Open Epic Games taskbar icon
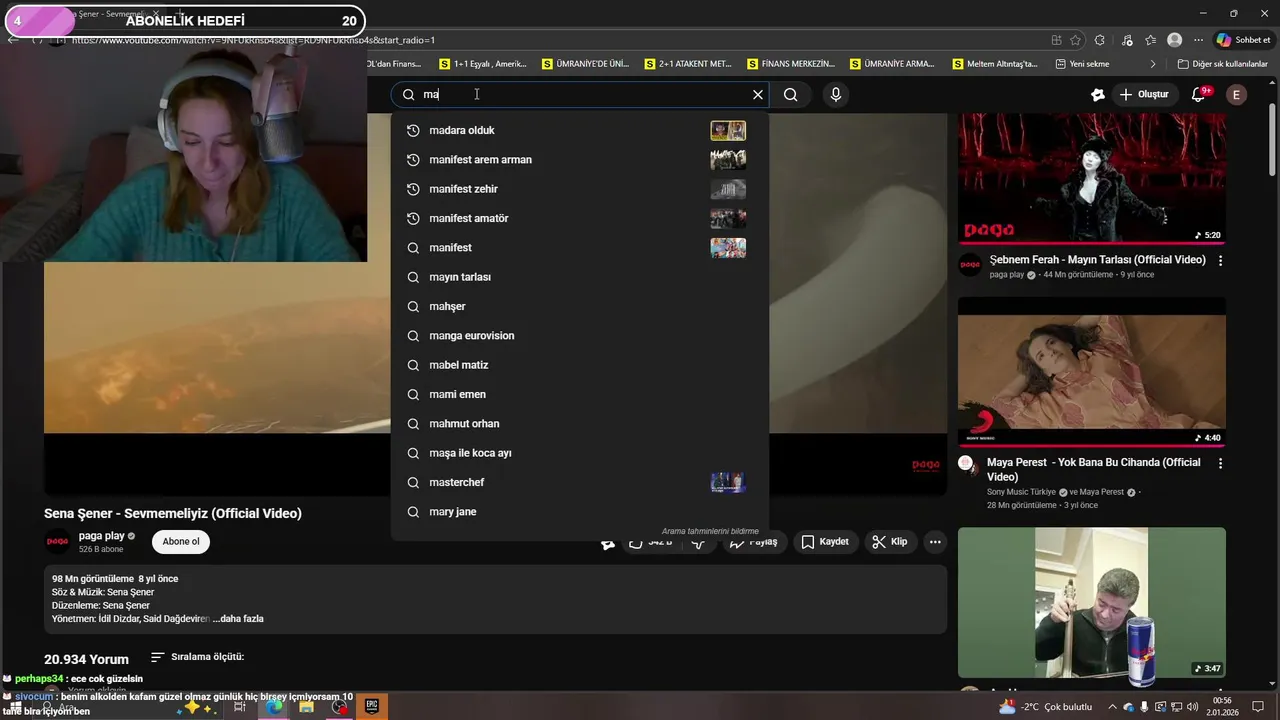 [x=371, y=706]
